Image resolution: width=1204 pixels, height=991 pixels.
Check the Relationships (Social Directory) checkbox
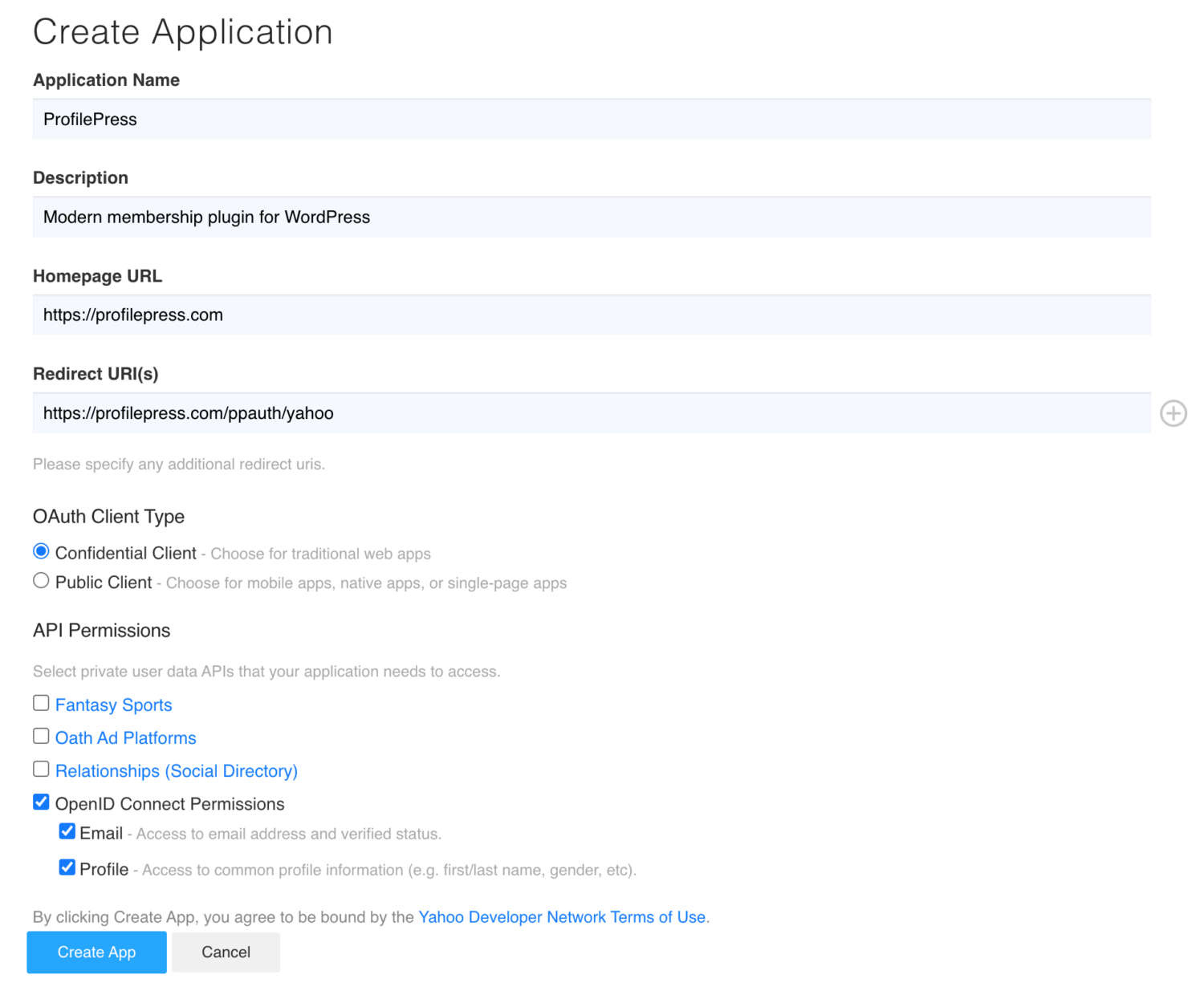(41, 769)
